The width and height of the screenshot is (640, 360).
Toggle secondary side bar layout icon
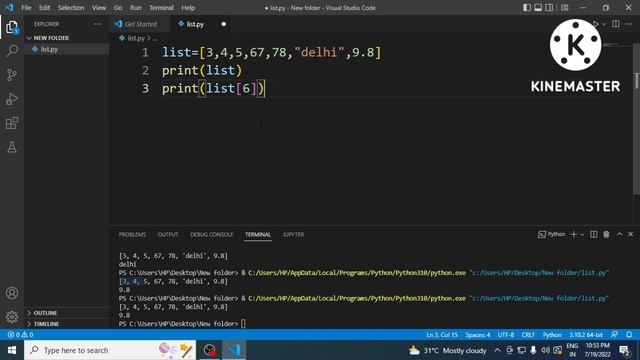coord(549,8)
